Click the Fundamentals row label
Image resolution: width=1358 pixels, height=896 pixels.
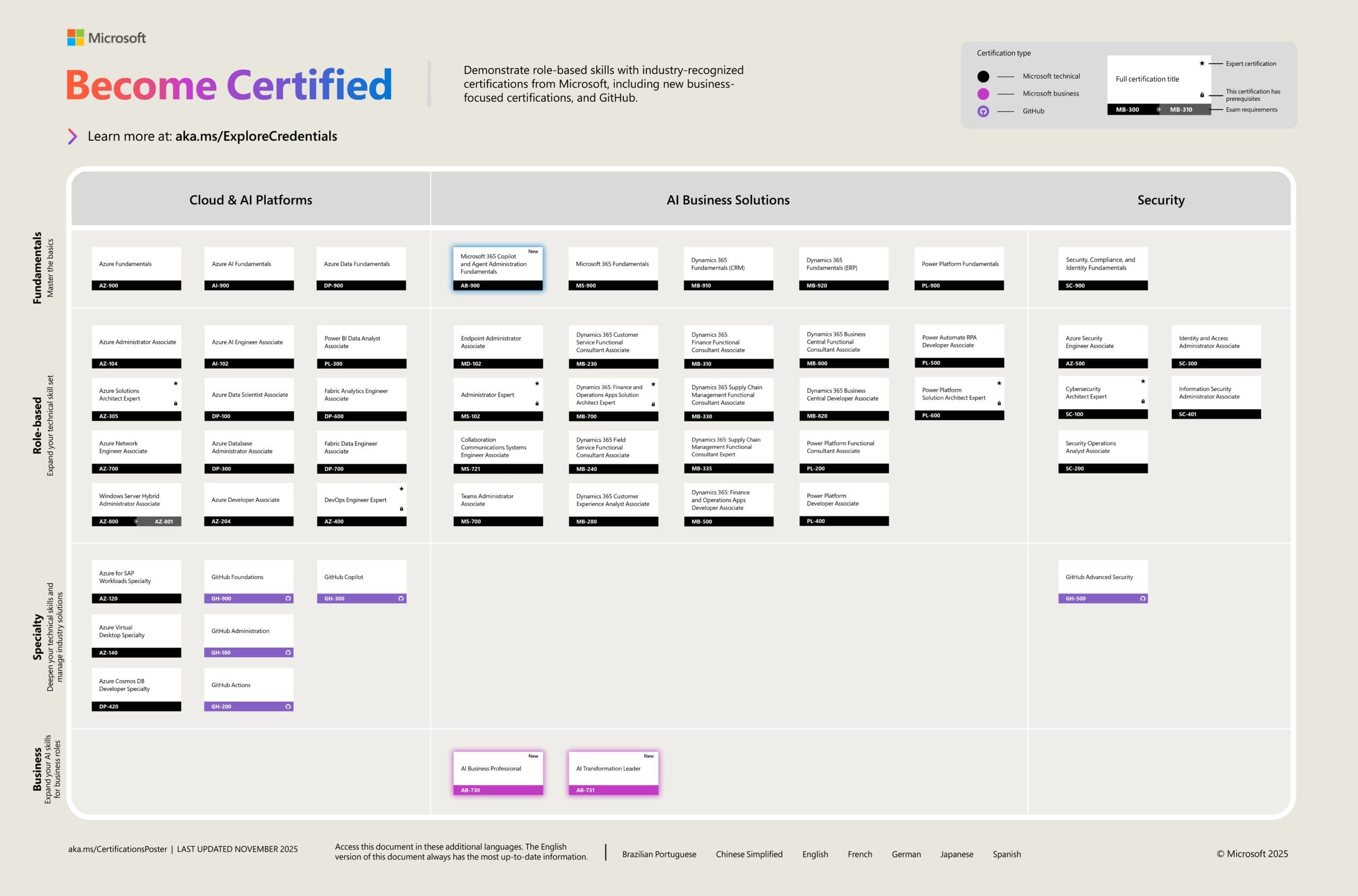pyautogui.click(x=37, y=267)
